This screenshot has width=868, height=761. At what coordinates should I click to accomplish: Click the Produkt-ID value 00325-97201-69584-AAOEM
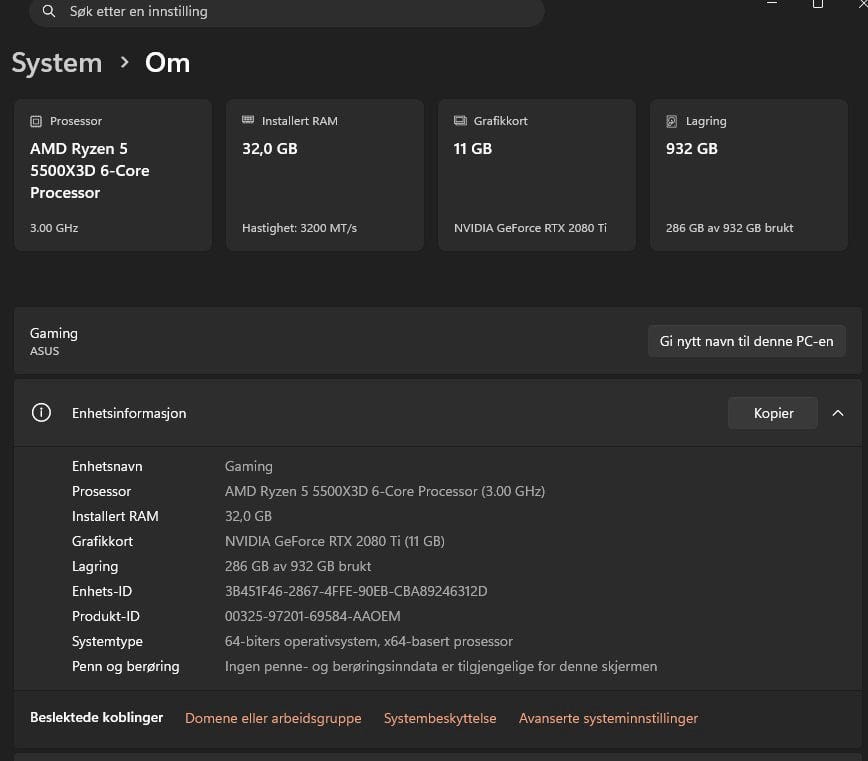pyautogui.click(x=312, y=616)
